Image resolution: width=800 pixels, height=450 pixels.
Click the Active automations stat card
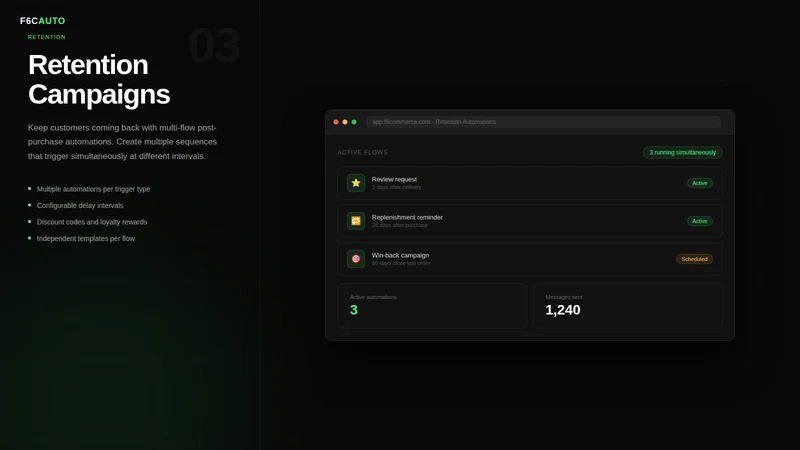[x=432, y=306]
